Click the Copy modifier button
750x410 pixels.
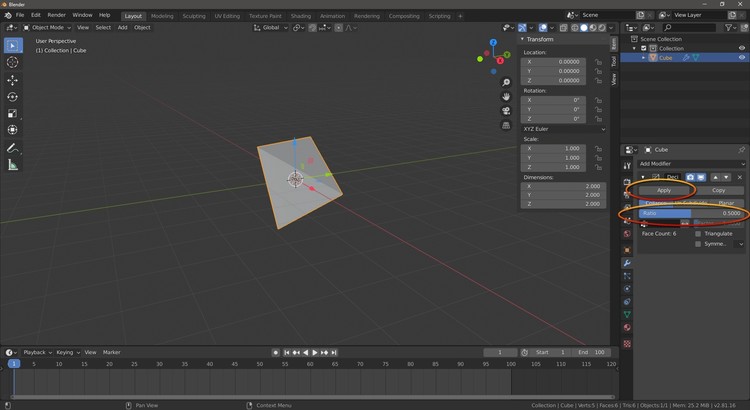pos(718,190)
